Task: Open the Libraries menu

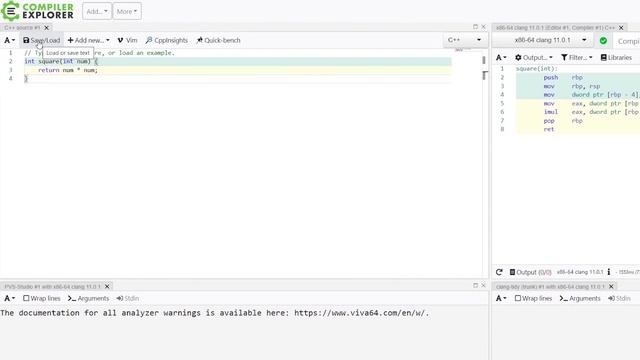Action: tap(616, 58)
